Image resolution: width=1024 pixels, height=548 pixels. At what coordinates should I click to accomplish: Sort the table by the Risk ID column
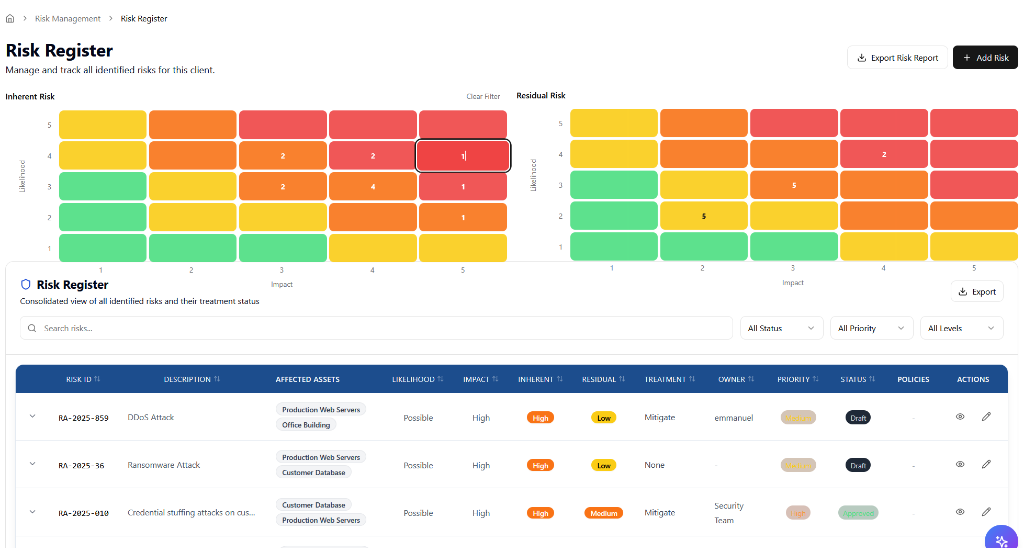tap(83, 379)
